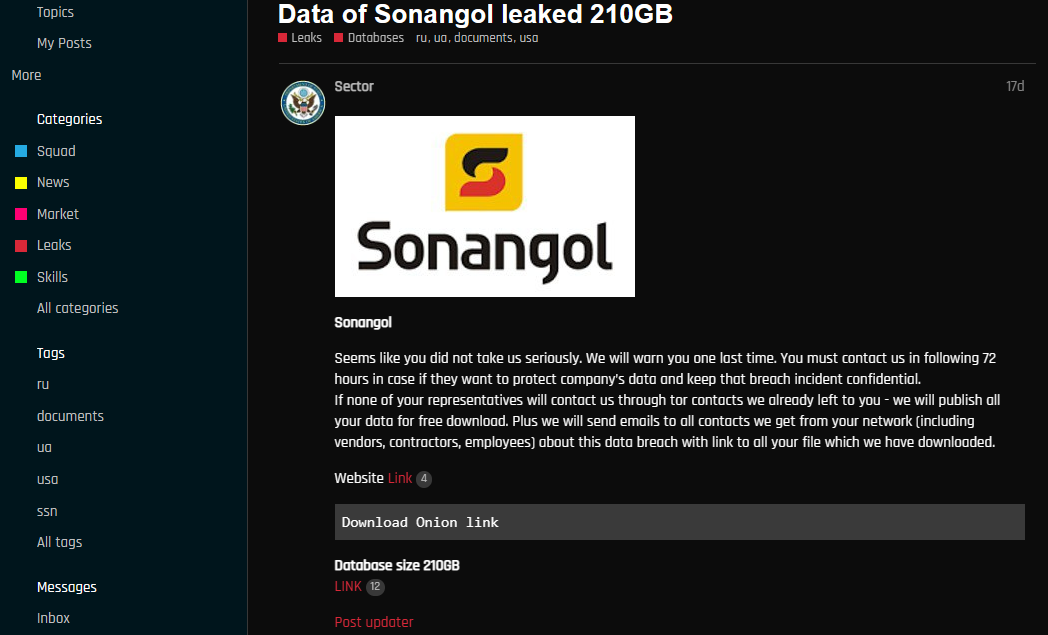The height and width of the screenshot is (635, 1048).
Task: Click the red Leaks badge under title
Action: [300, 38]
